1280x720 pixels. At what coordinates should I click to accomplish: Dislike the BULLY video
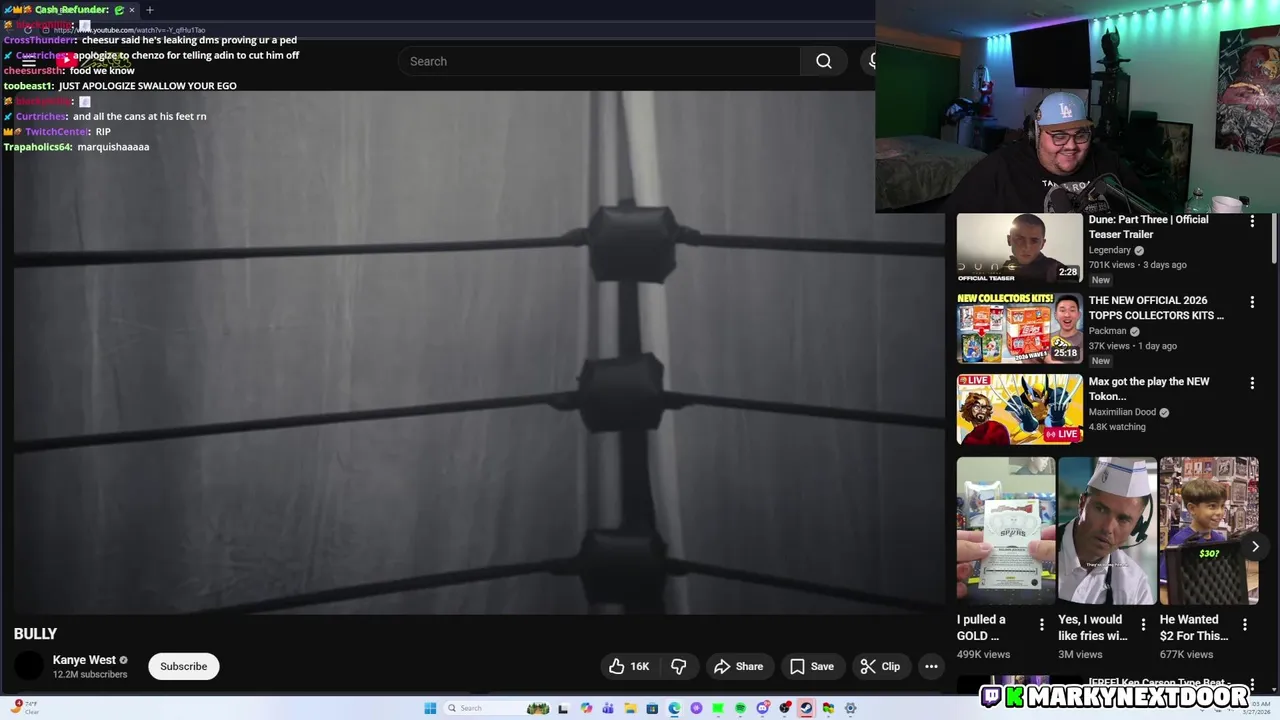678,666
